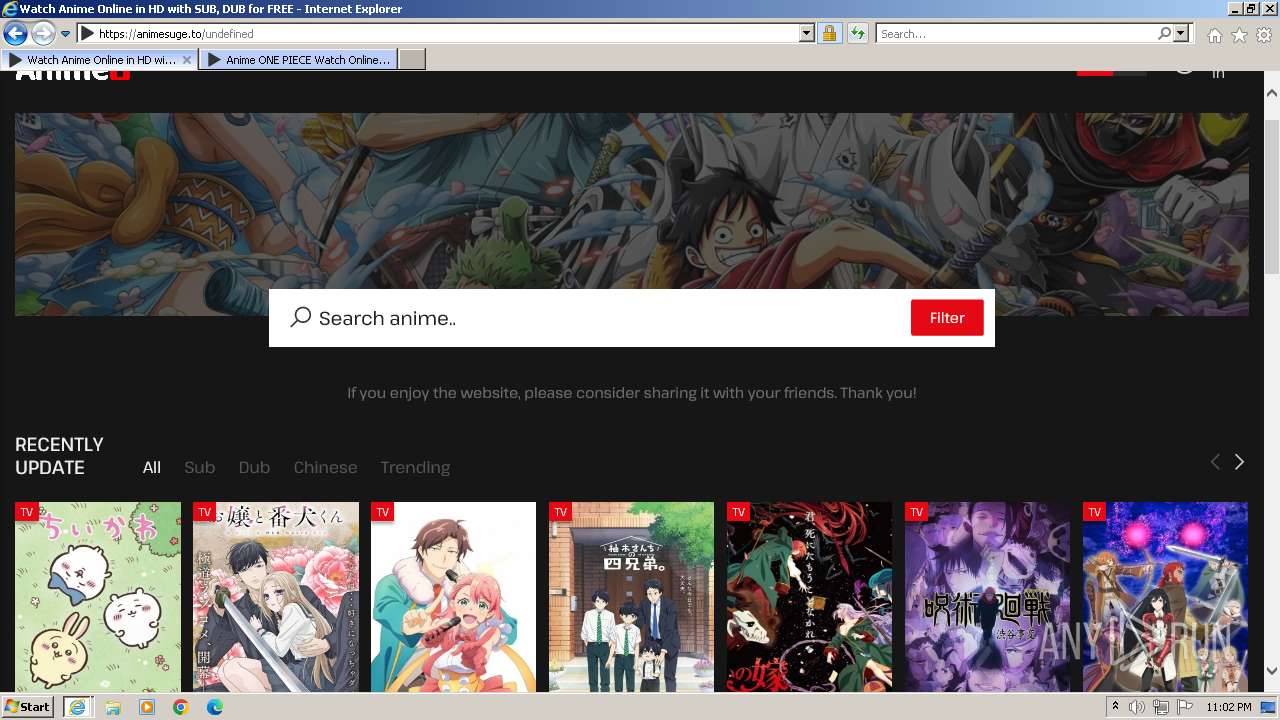This screenshot has width=1280, height=720.
Task: Click the page scrollbar up arrow
Action: pos(1272,92)
